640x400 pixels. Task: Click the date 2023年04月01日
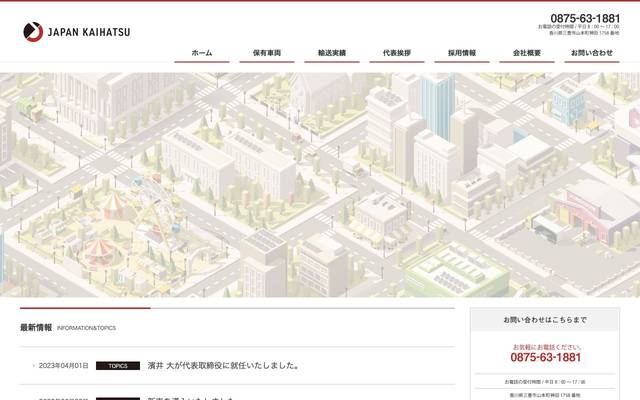pos(63,366)
